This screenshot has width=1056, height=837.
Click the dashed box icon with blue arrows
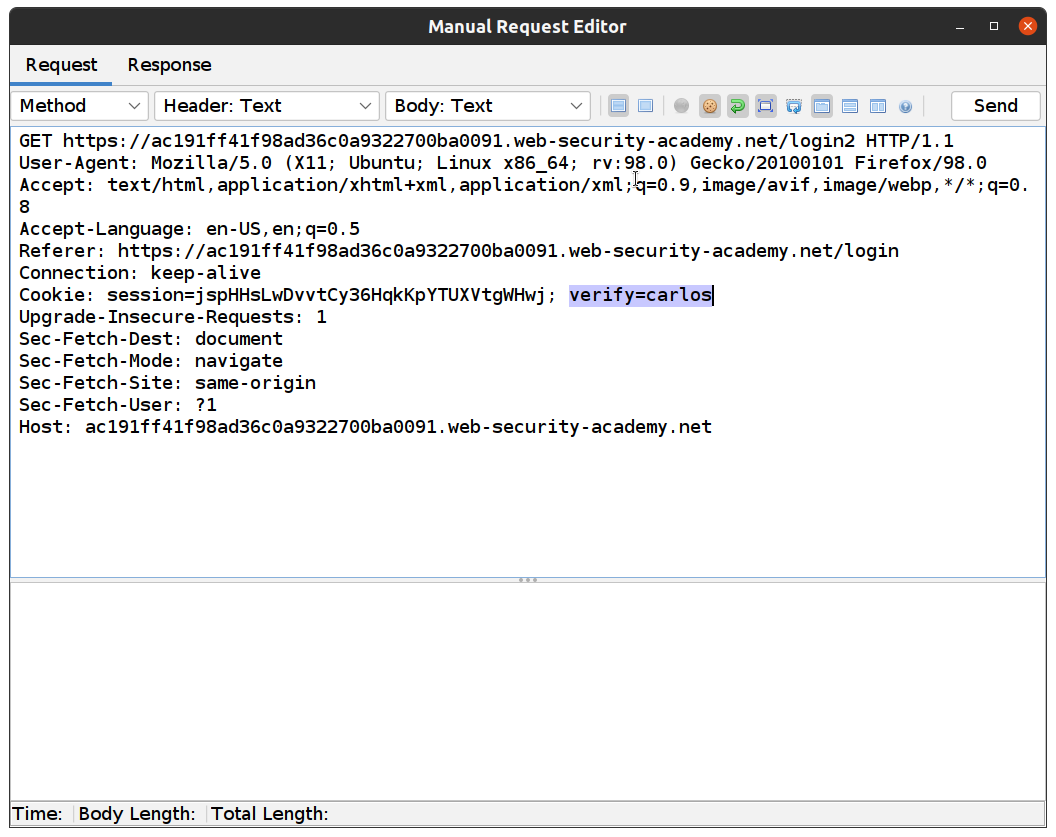pos(794,106)
